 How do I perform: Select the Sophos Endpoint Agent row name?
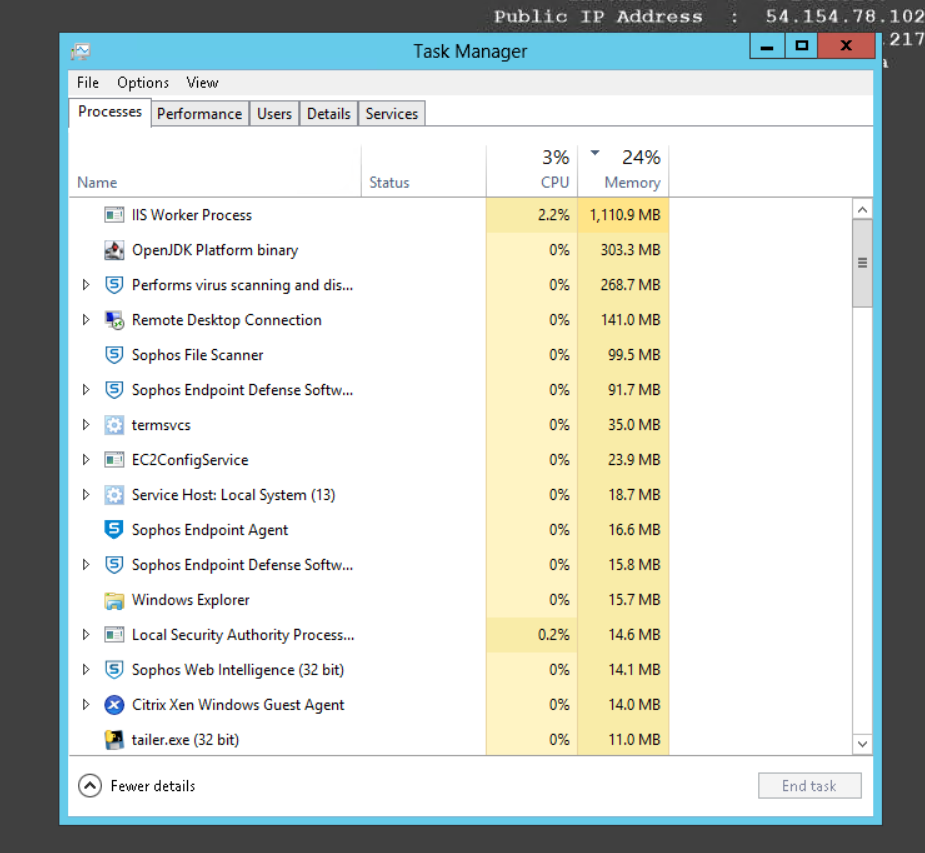point(210,530)
